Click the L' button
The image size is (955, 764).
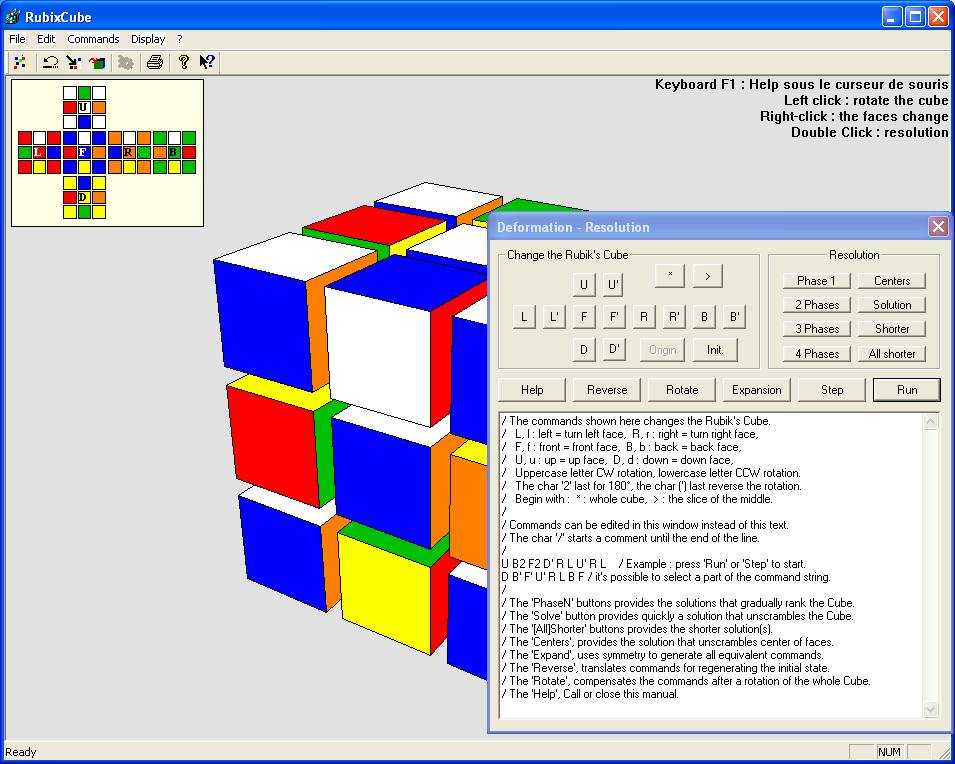pos(554,317)
